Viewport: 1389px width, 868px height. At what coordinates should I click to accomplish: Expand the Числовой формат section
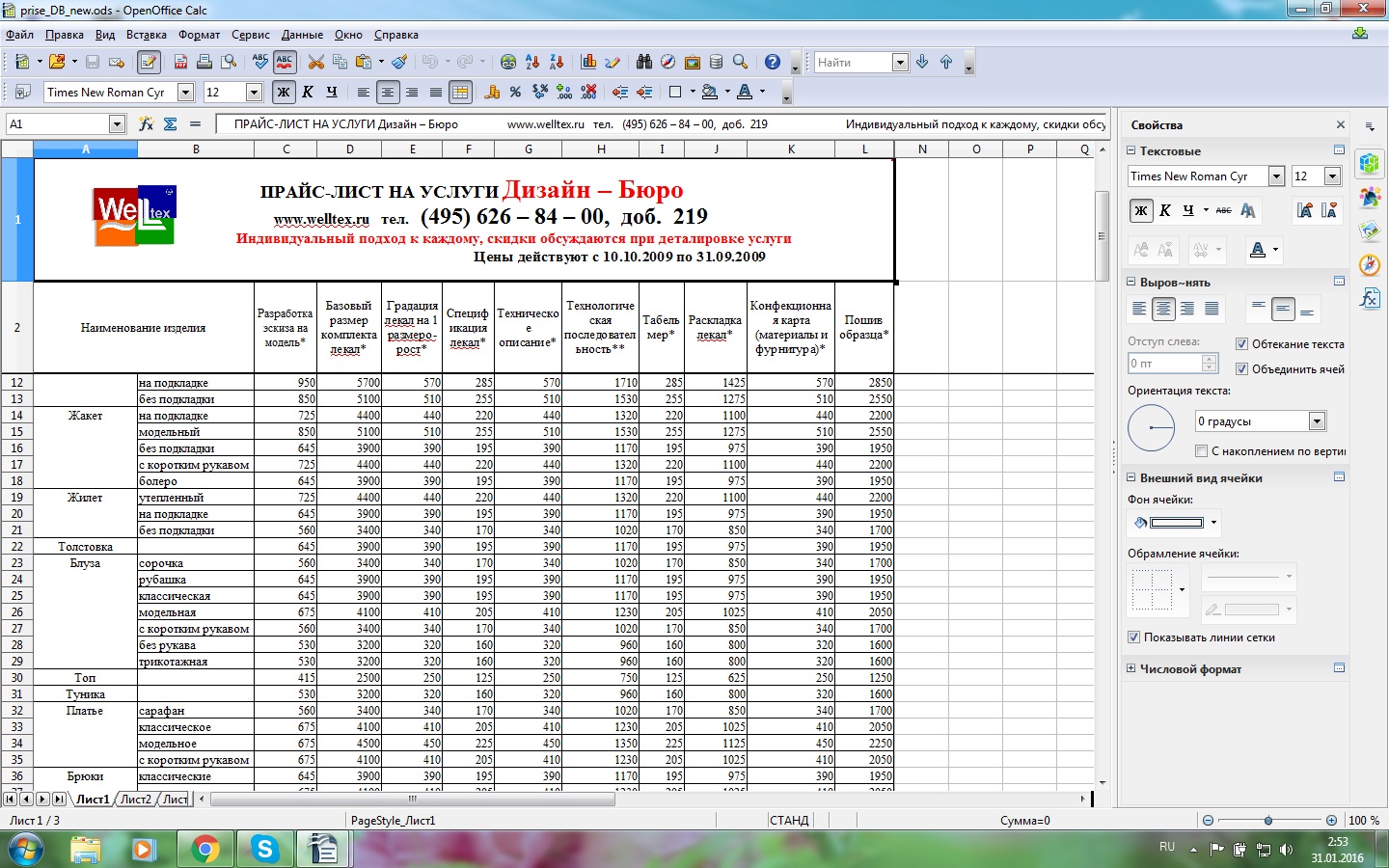click(x=1131, y=668)
